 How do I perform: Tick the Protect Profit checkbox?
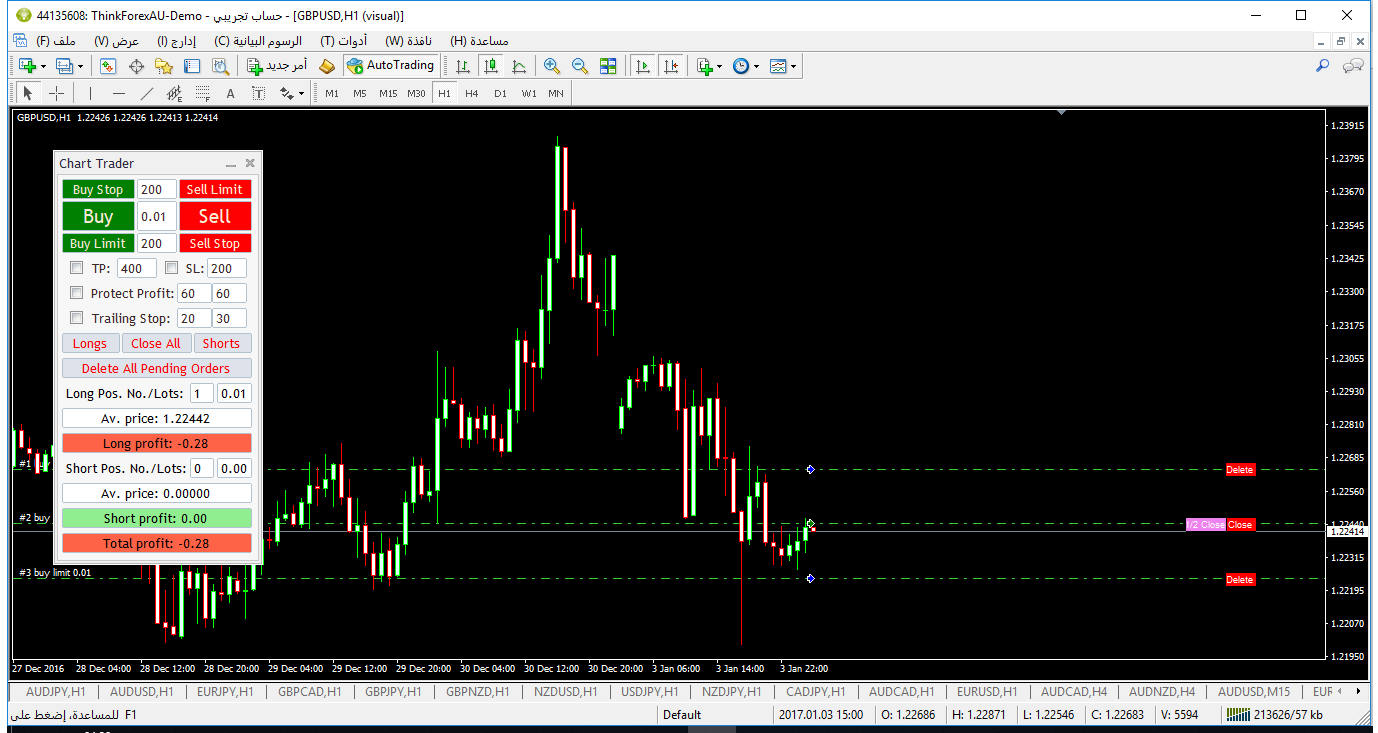tap(77, 293)
